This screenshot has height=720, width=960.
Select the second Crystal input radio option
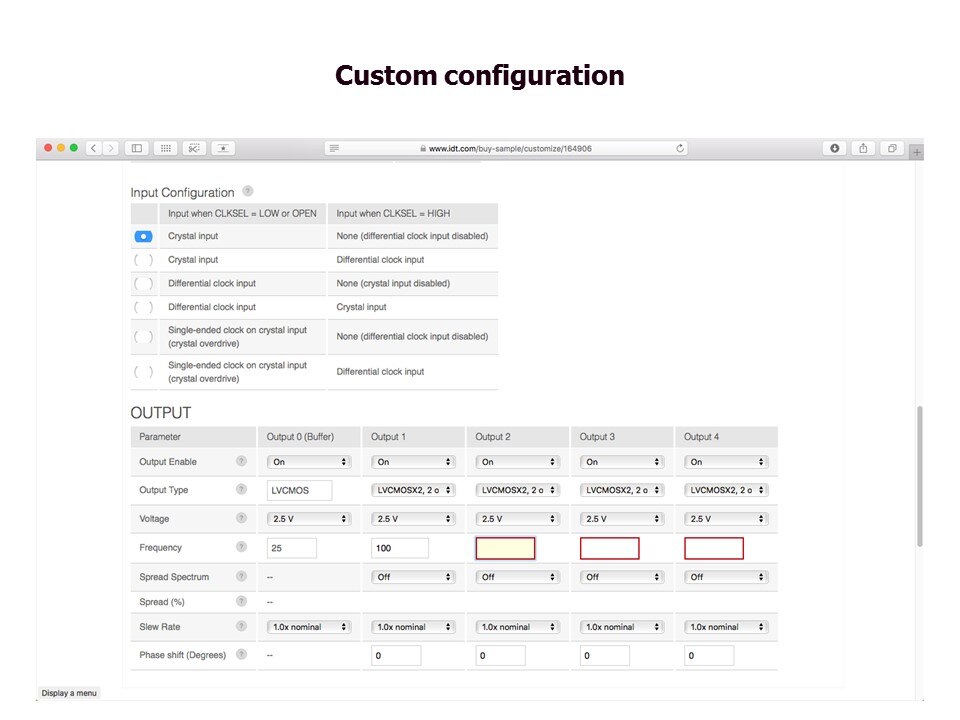coord(143,259)
